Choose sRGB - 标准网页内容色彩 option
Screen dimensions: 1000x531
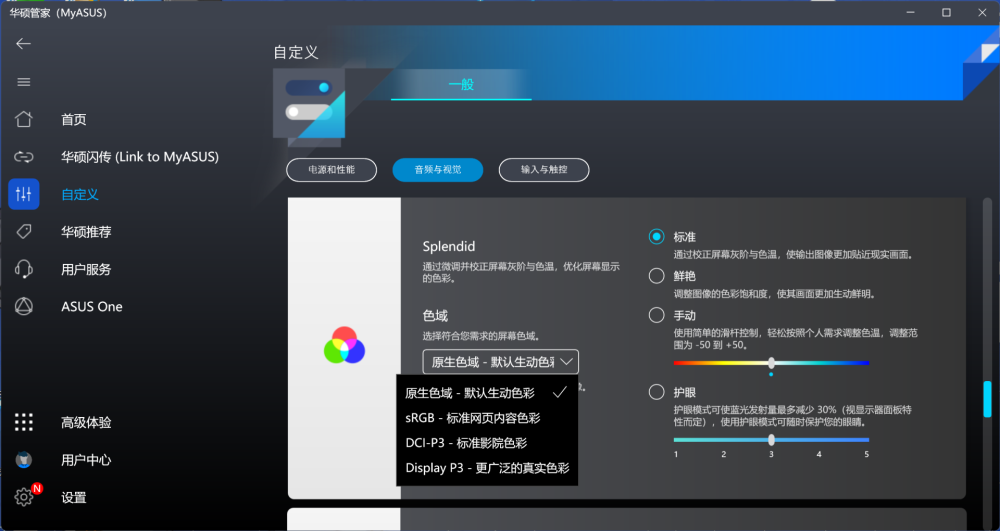487,418
